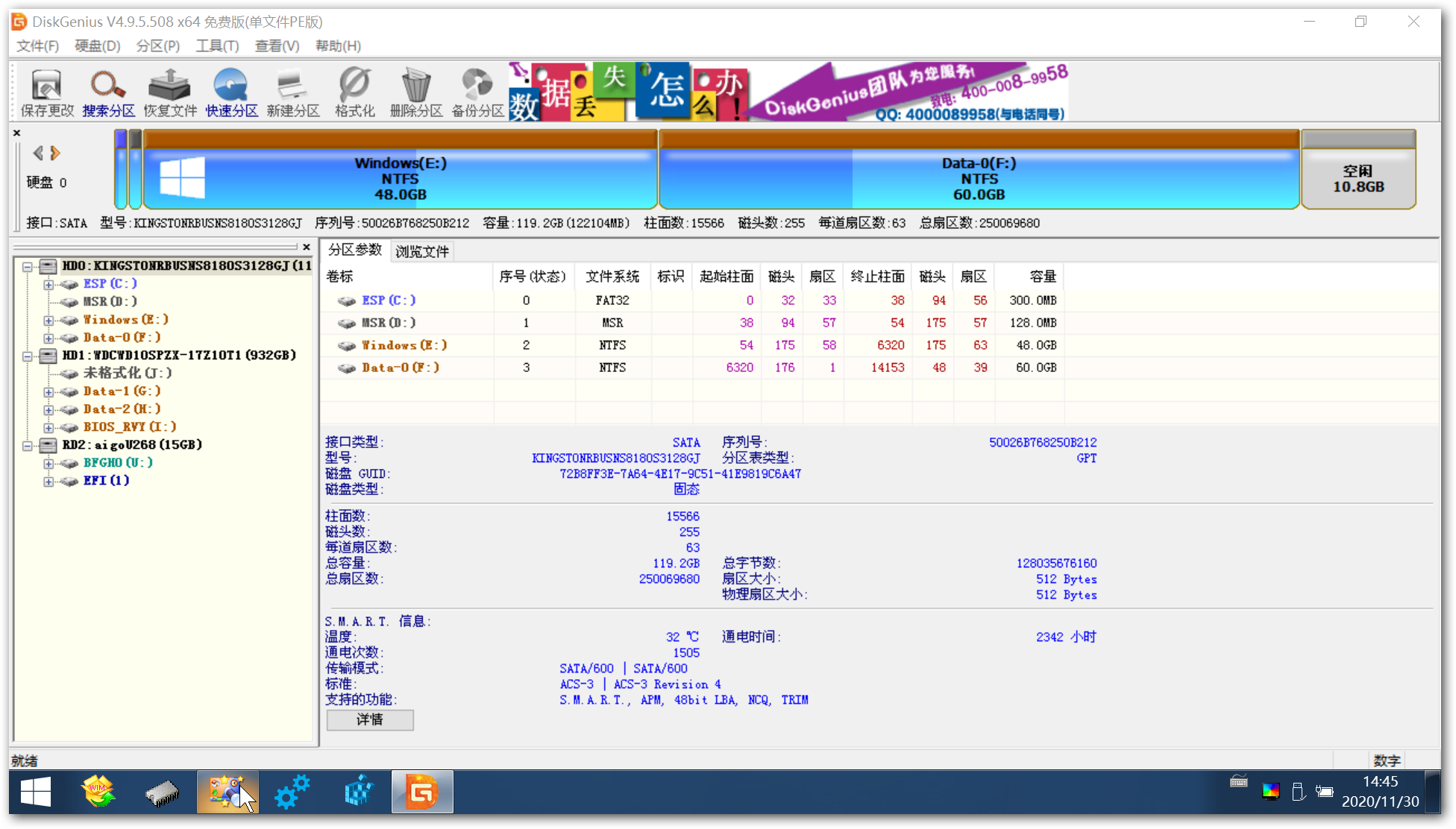The width and height of the screenshot is (1456, 829).
Task: Open the 帮助(H) menu
Action: (x=338, y=46)
